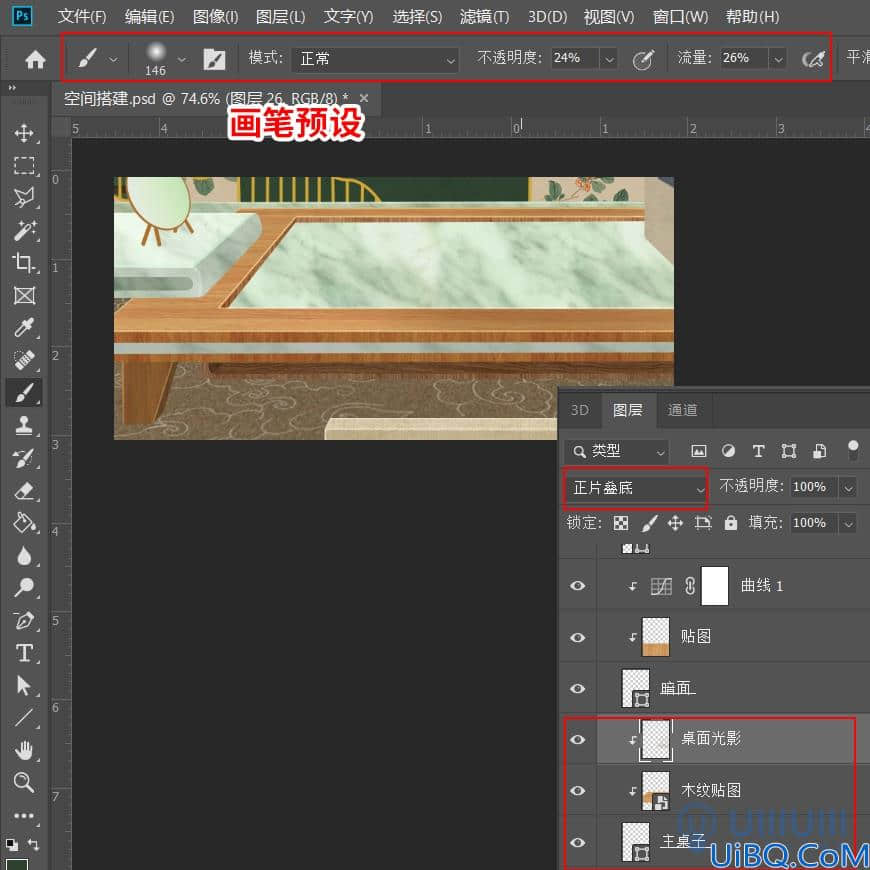Open the brush opacity slider dropdown

(609, 59)
